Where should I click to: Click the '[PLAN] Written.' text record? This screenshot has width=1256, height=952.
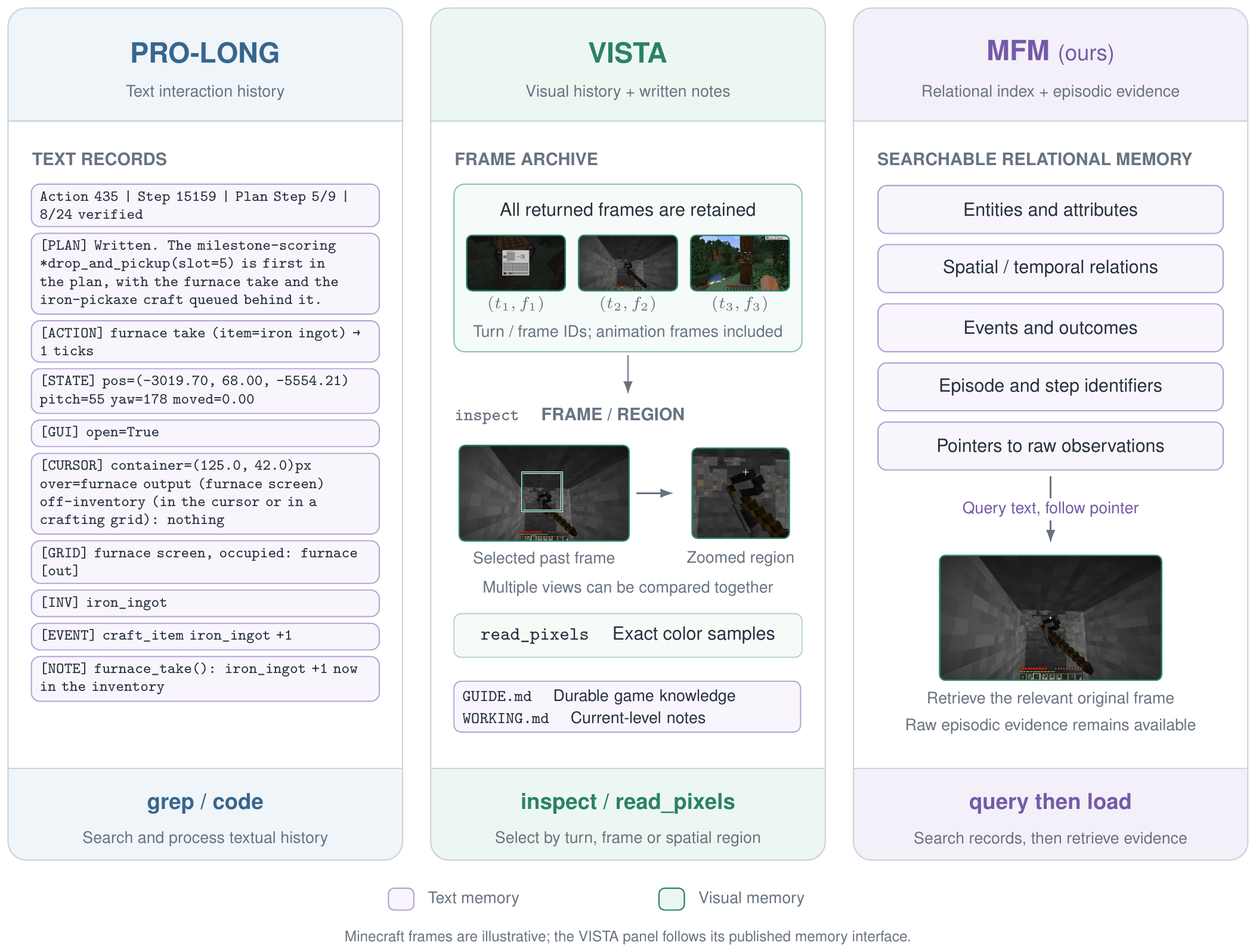tap(205, 273)
